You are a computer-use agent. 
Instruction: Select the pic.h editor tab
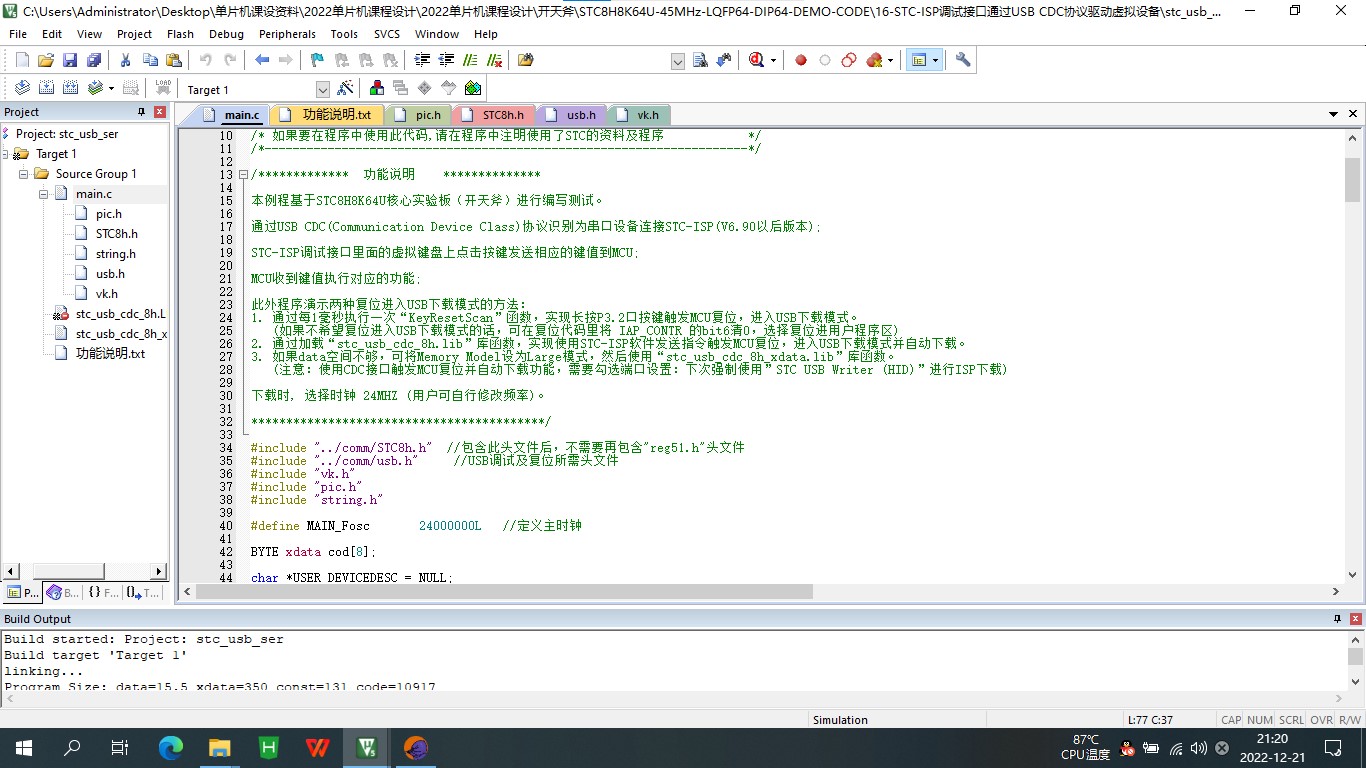click(420, 115)
